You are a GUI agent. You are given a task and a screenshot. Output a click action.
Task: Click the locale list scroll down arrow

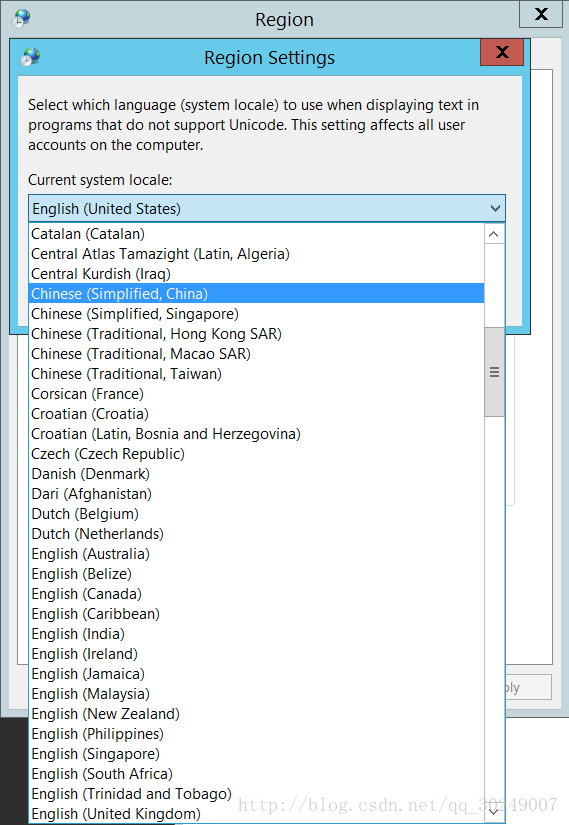pos(494,812)
